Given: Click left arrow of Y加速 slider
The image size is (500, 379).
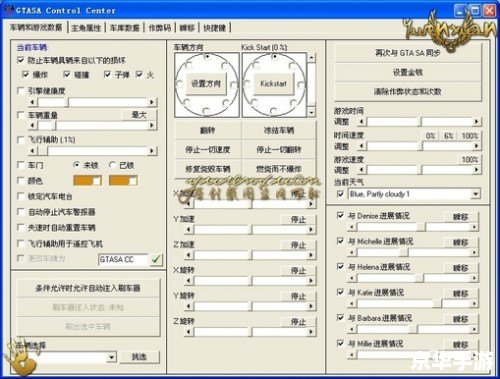Looking at the screenshot, I should point(189,229).
